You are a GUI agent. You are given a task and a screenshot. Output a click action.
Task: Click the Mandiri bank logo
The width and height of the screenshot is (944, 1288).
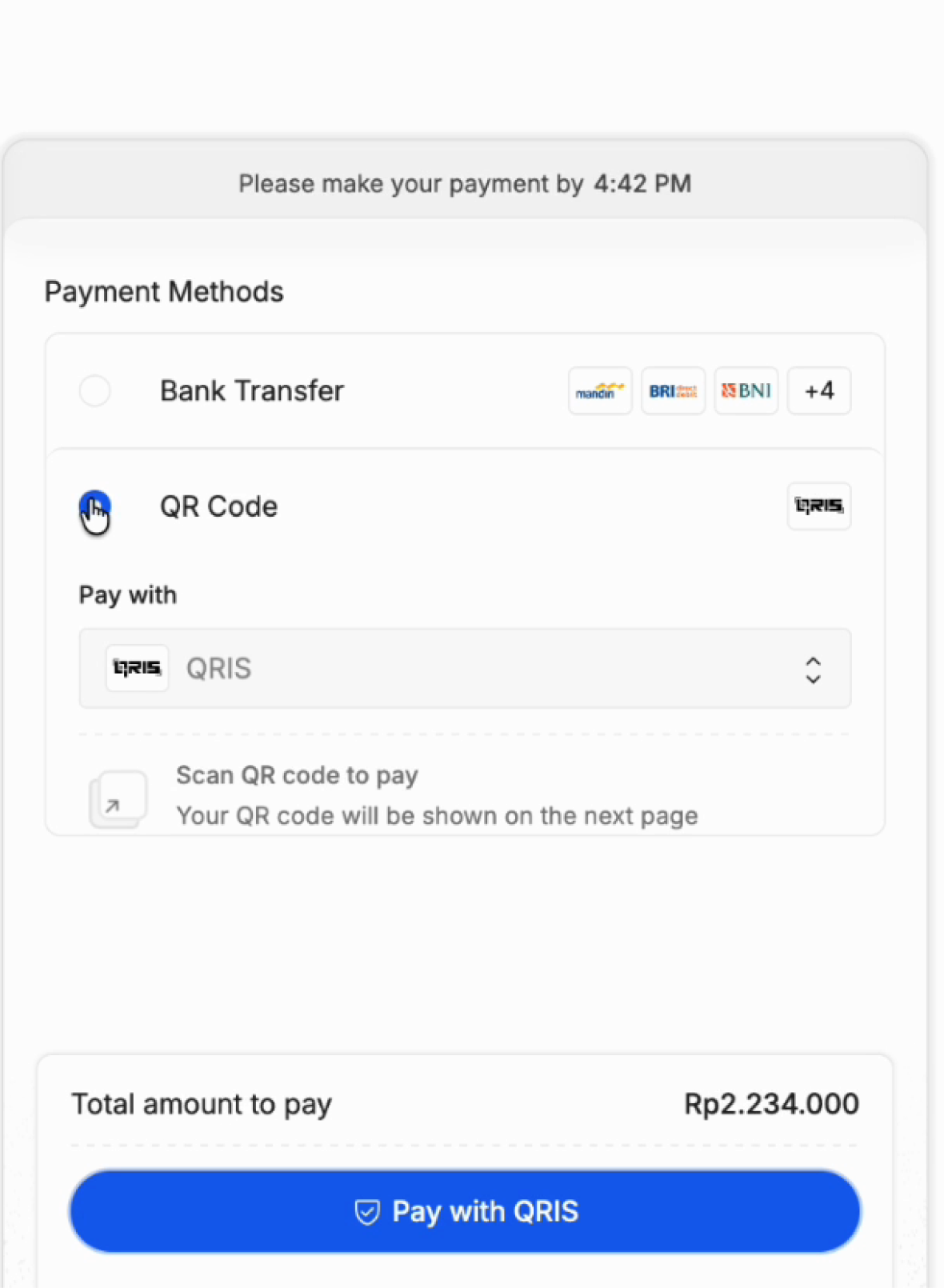point(600,391)
